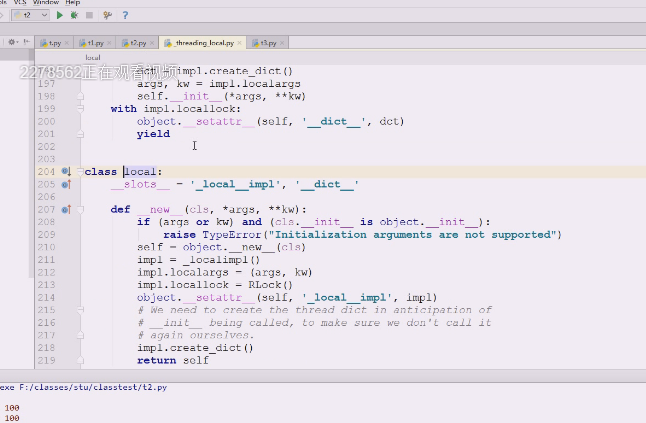Click 'RLock()' on line 213
Viewport: 646px width, 423px height.
(270, 285)
